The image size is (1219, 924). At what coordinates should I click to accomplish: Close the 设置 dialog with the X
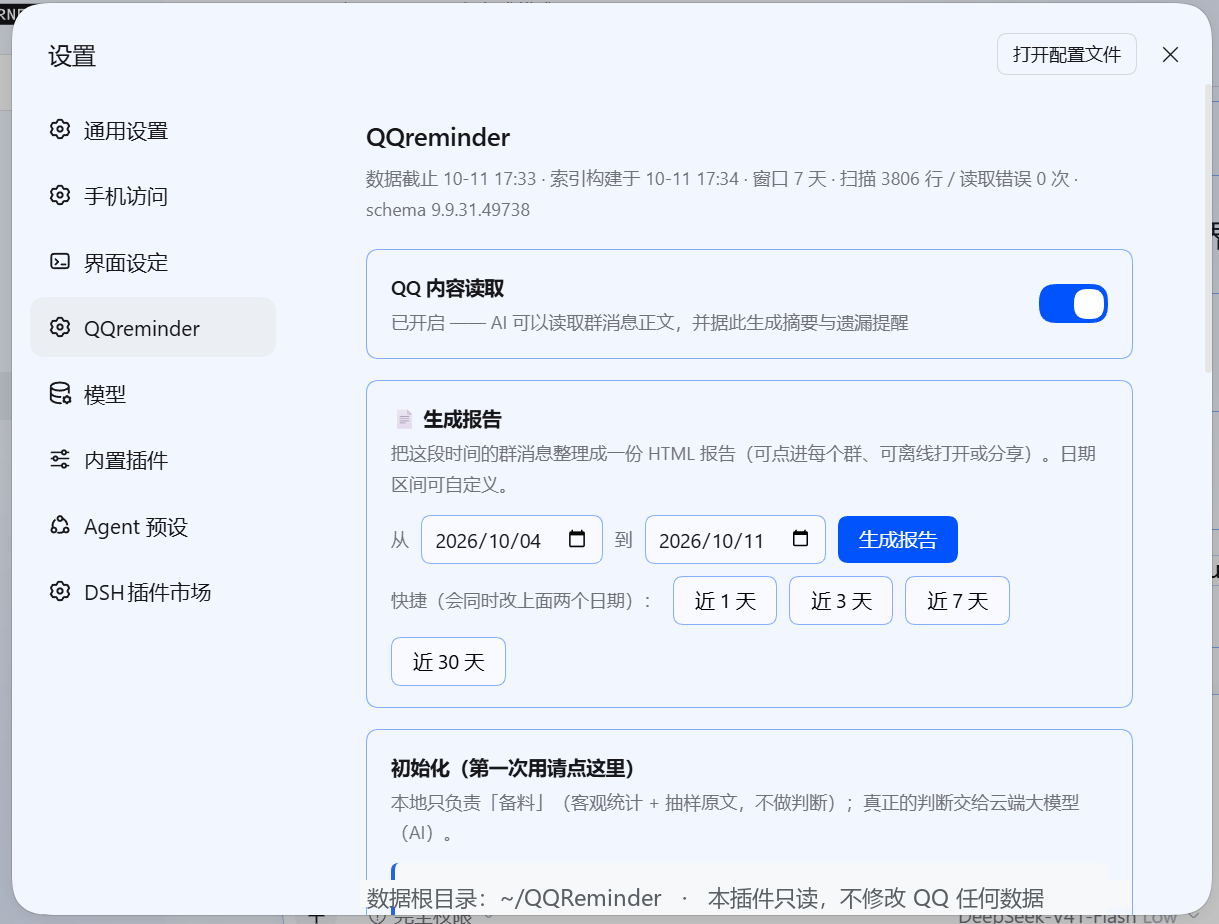[1170, 54]
